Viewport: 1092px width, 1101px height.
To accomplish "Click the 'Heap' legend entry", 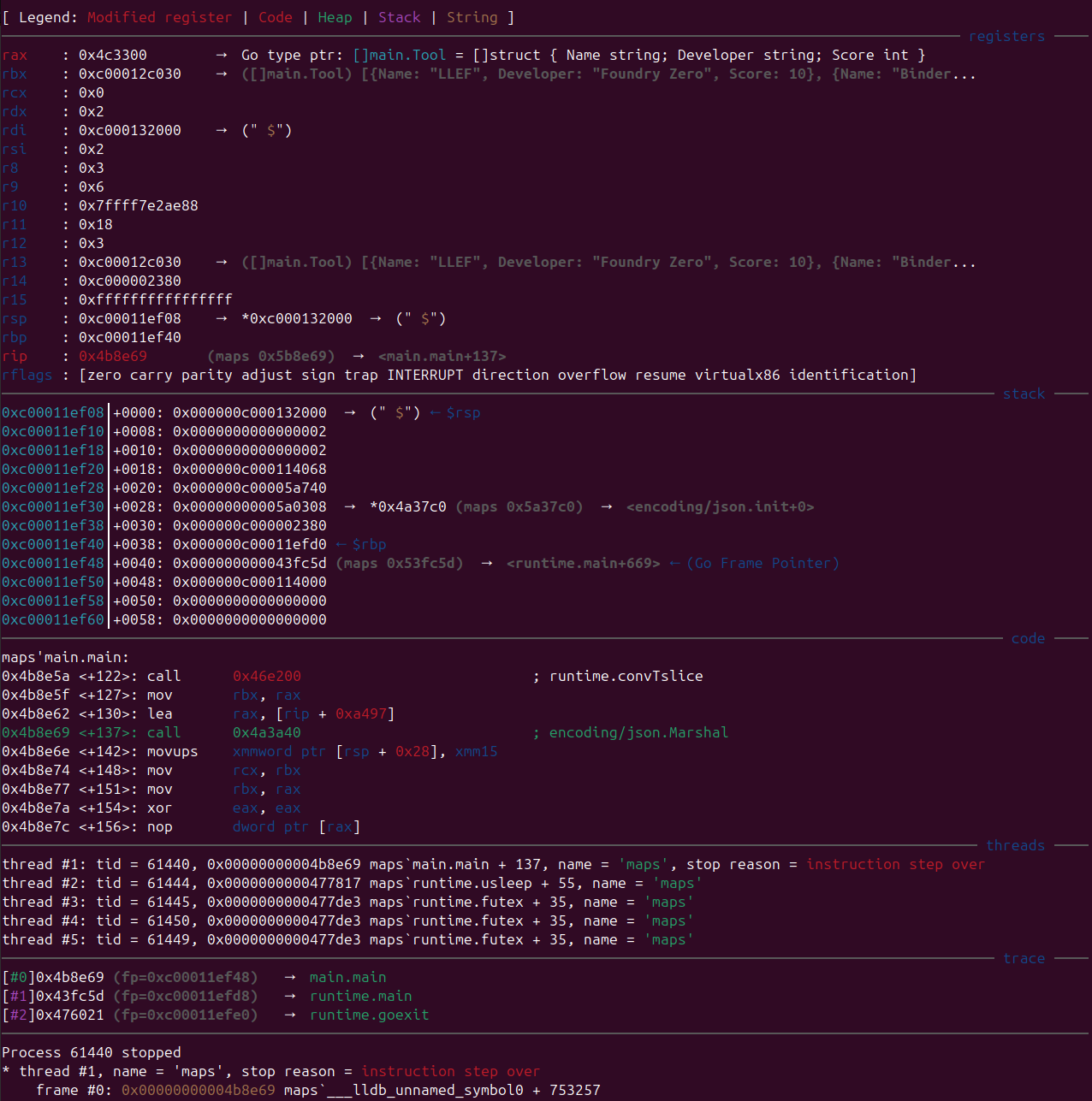I will [335, 17].
